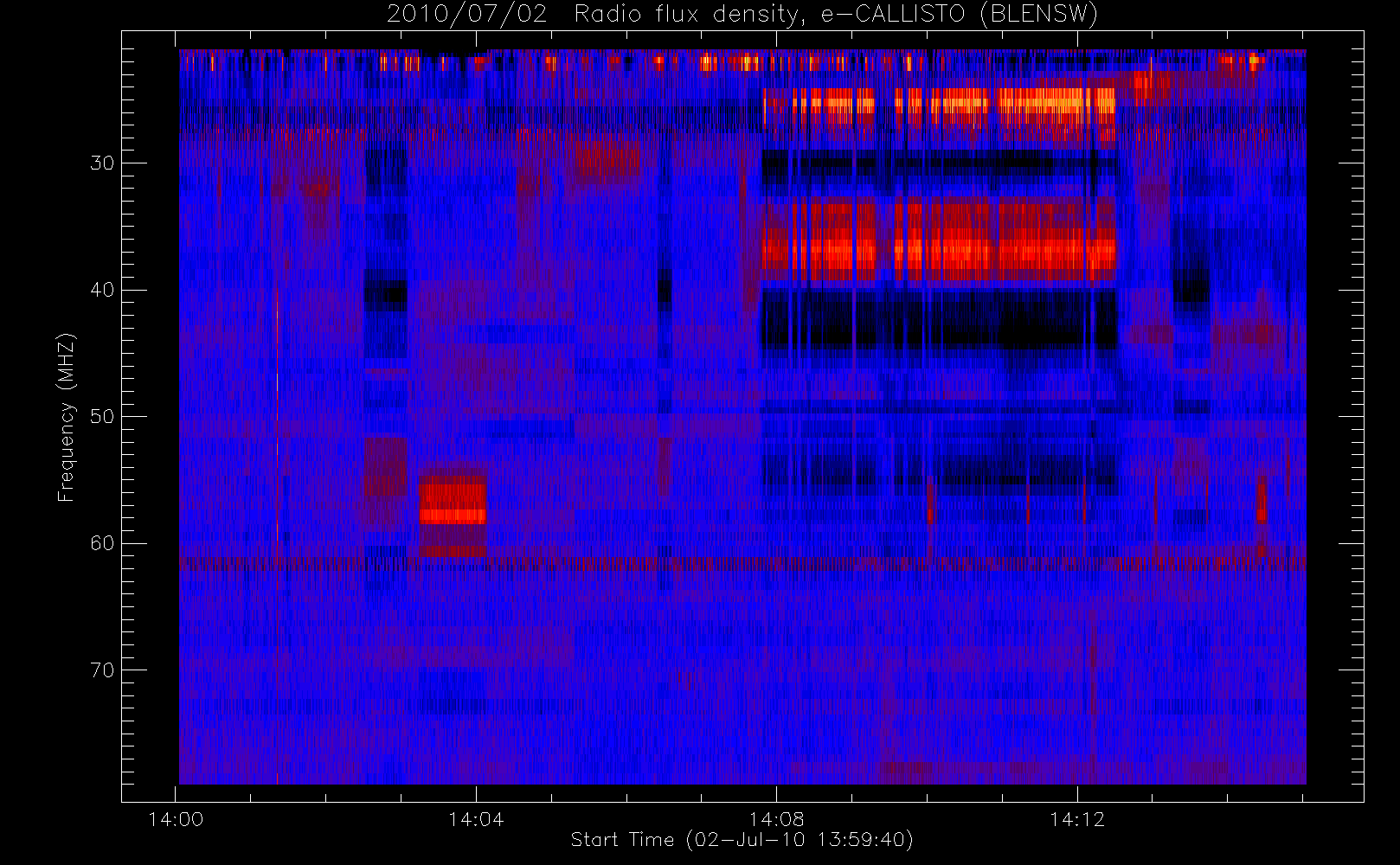Click the plot title '2010/07/02 Radio flux density'
Image resolution: width=1400 pixels, height=865 pixels.
[742, 14]
